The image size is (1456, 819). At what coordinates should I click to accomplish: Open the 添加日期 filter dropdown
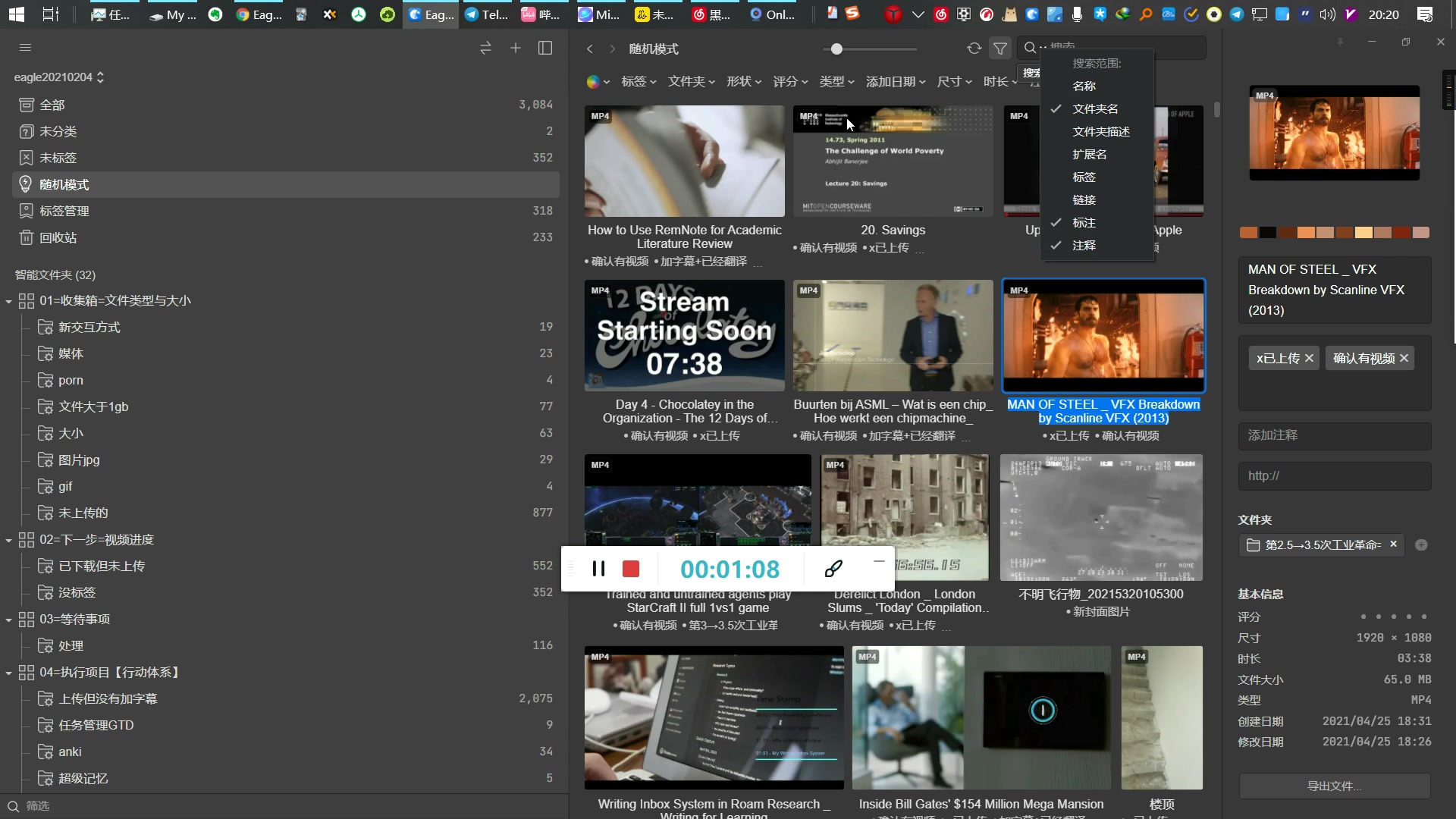coord(896,81)
